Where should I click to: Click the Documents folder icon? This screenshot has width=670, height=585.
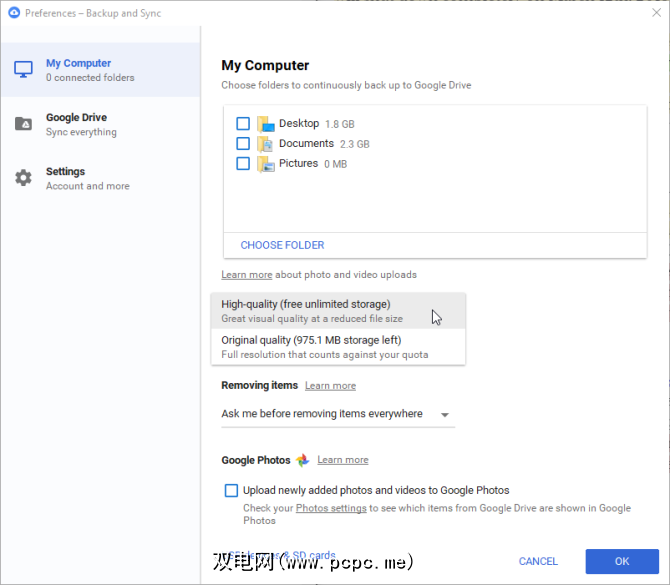[265, 144]
